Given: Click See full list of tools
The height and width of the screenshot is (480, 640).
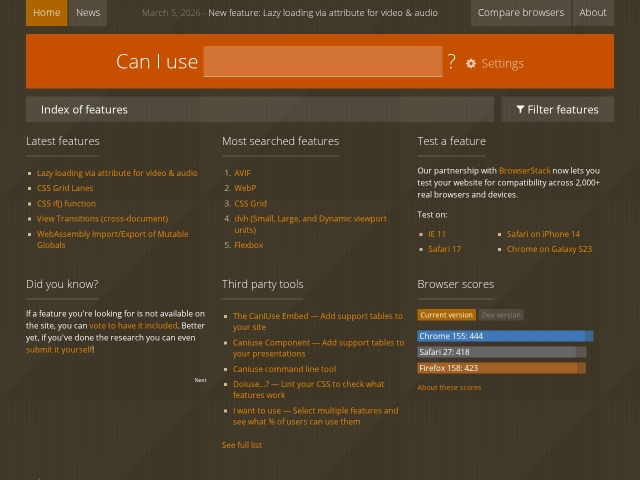Looking at the screenshot, I should coord(242,445).
